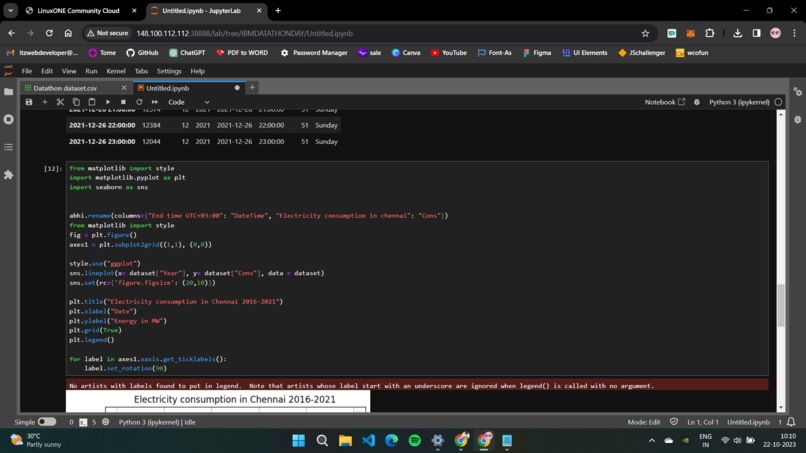Viewport: 806px width, 453px height.
Task: Click Ln 1, Col 1 status entry
Action: (x=703, y=422)
